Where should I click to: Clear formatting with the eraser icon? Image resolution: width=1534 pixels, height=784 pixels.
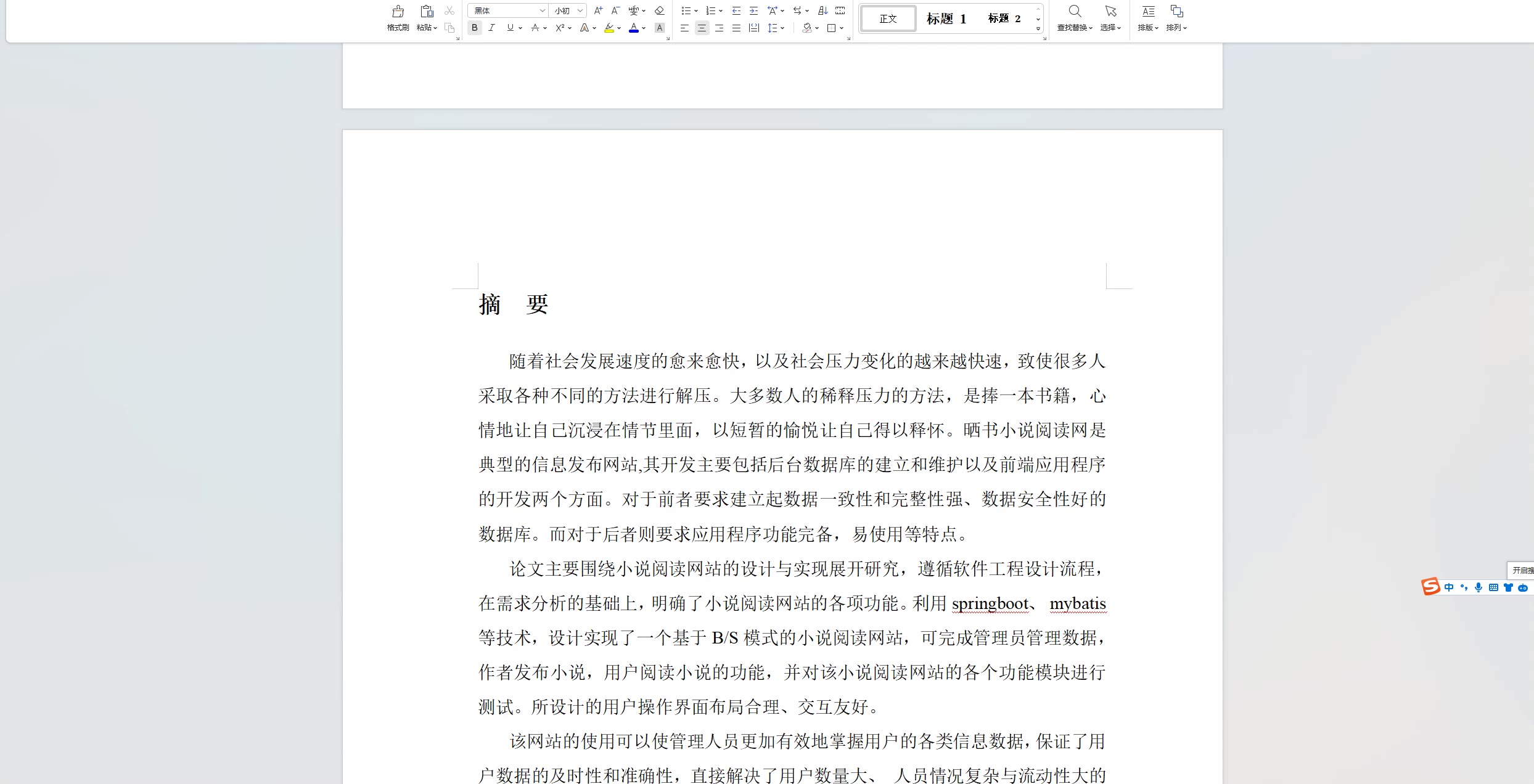(x=659, y=10)
